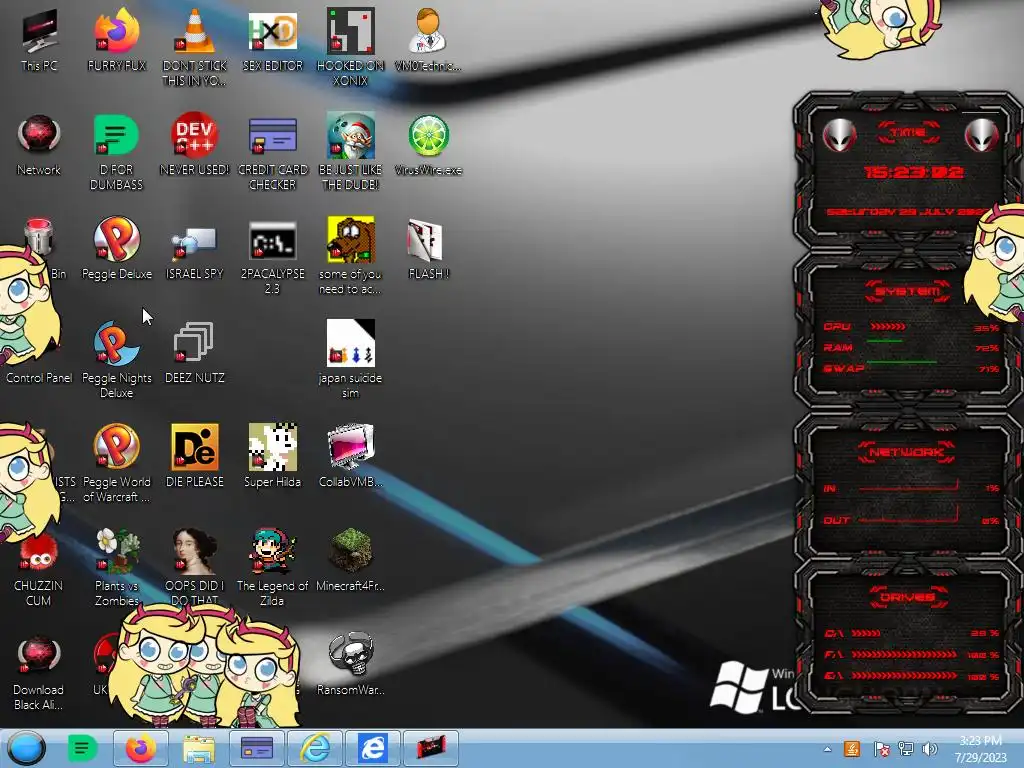Click the DRIVES widget header
Image resolution: width=1024 pixels, height=768 pixels.
click(908, 597)
